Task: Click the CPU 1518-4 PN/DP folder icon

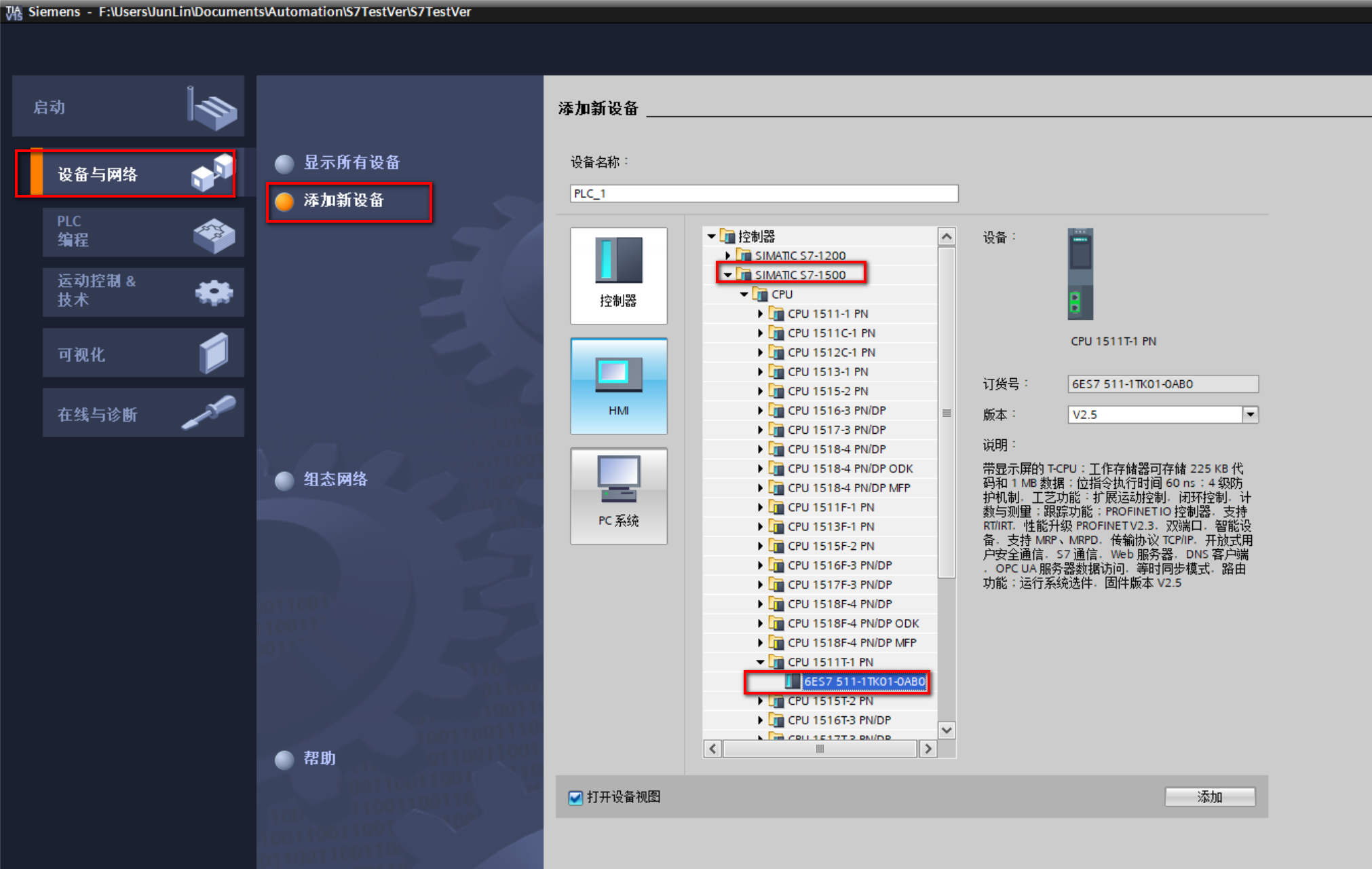Action: pyautogui.click(x=776, y=448)
